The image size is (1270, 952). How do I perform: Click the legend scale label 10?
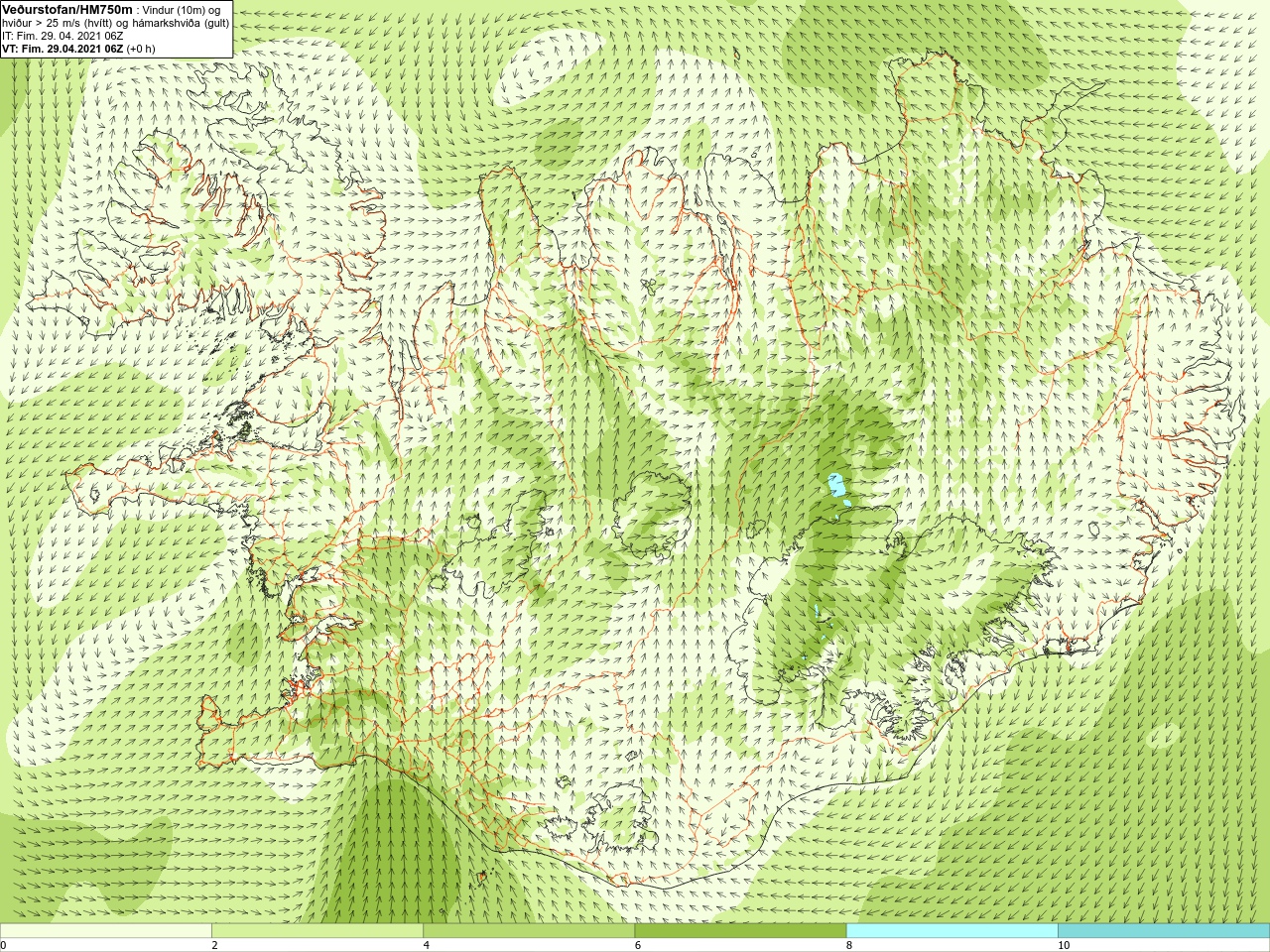click(1063, 945)
